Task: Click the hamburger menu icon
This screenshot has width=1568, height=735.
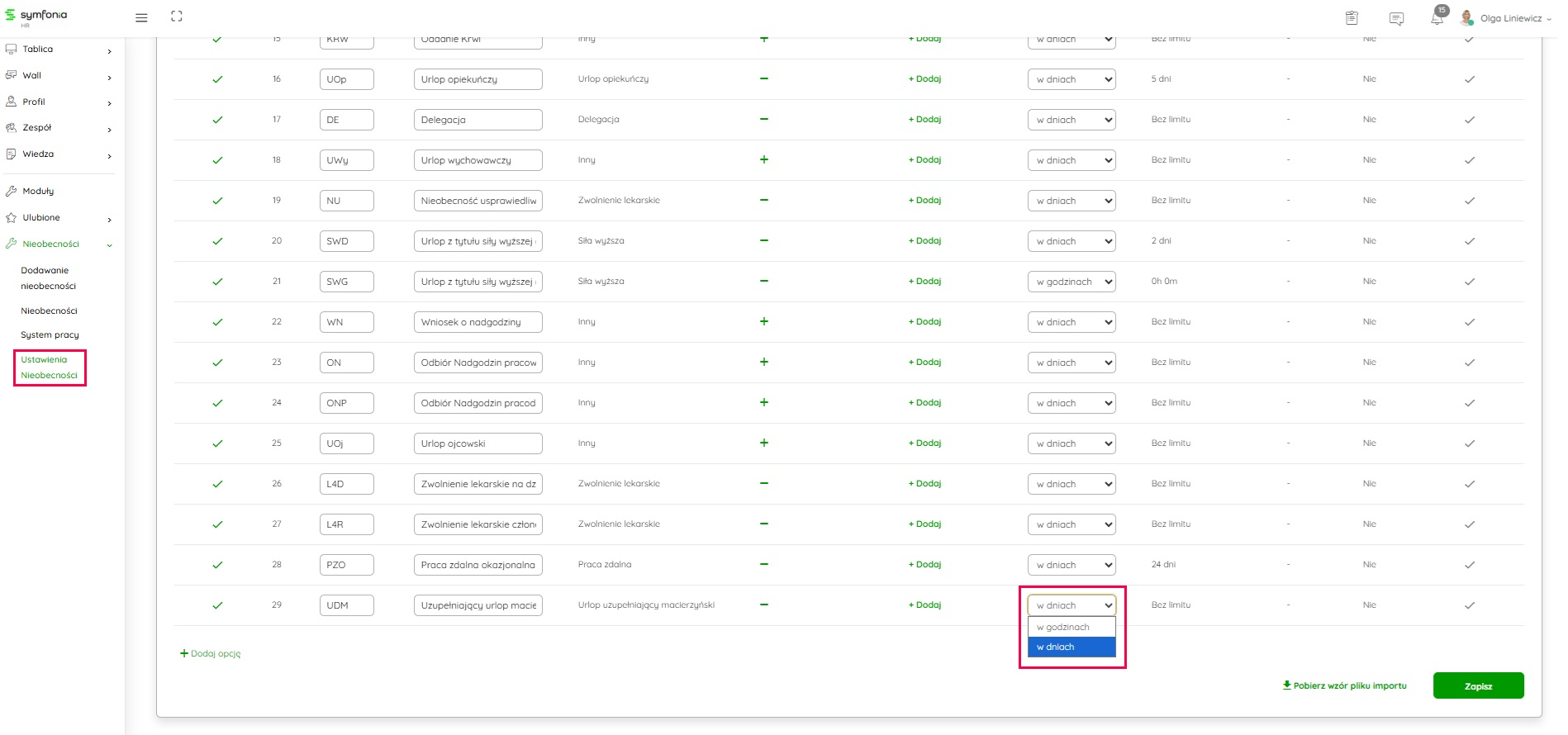Action: tap(141, 17)
